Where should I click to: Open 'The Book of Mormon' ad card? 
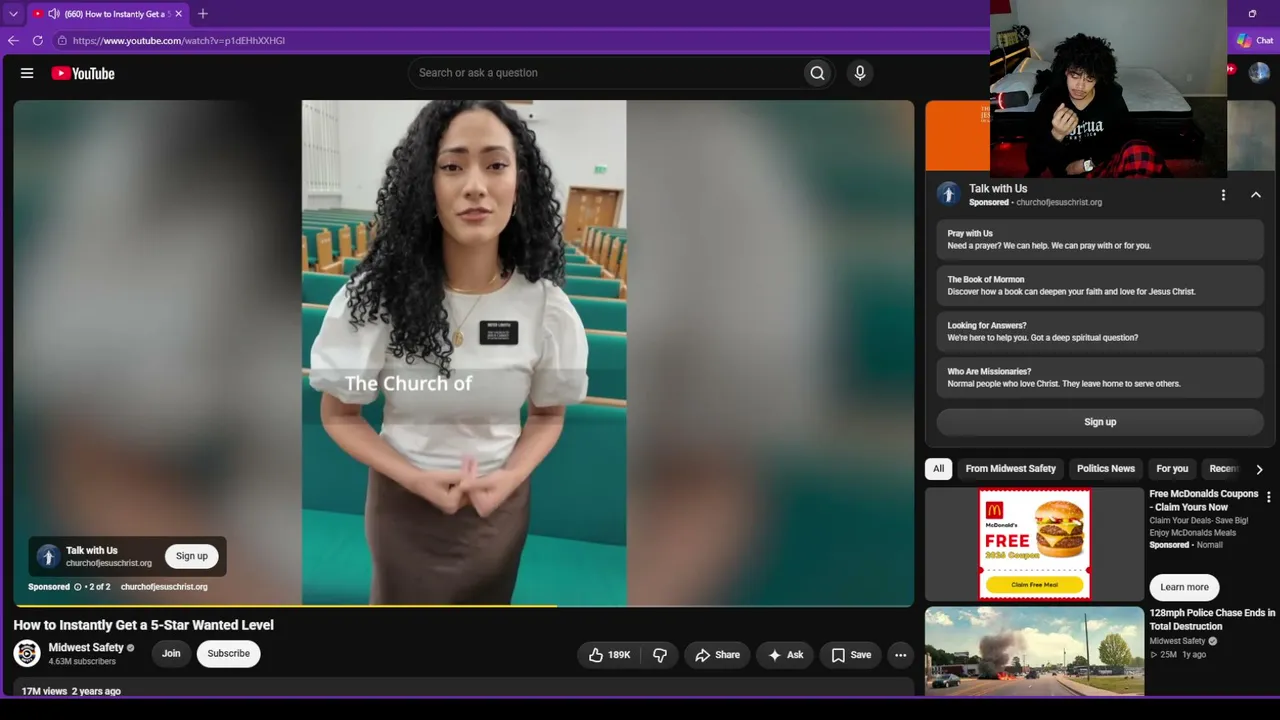(1100, 286)
